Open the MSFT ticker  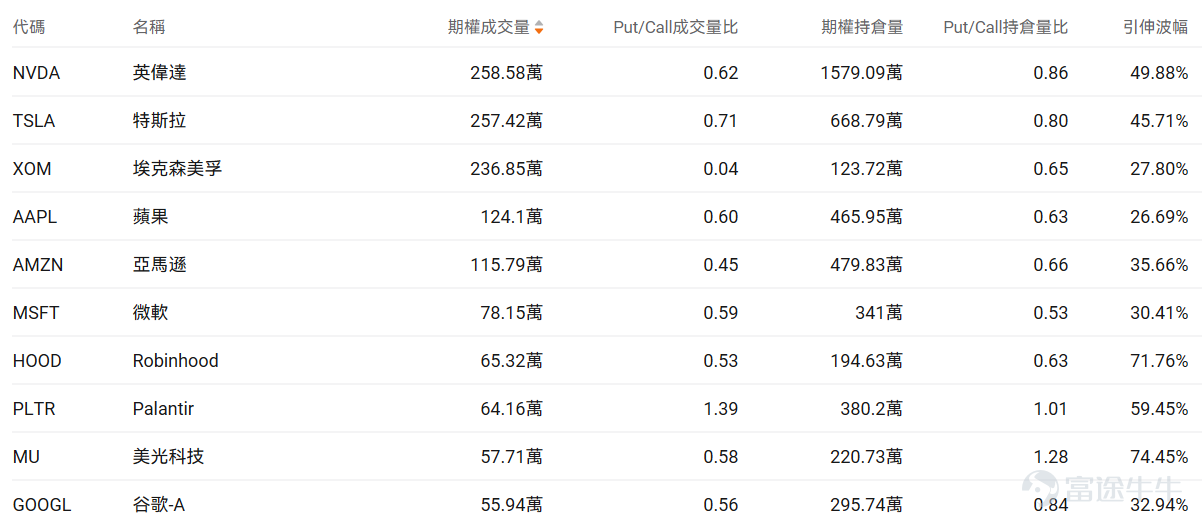[36, 313]
